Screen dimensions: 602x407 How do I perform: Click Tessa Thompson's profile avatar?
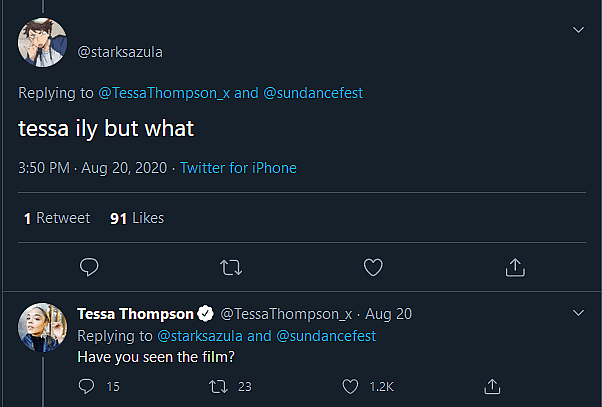click(42, 327)
